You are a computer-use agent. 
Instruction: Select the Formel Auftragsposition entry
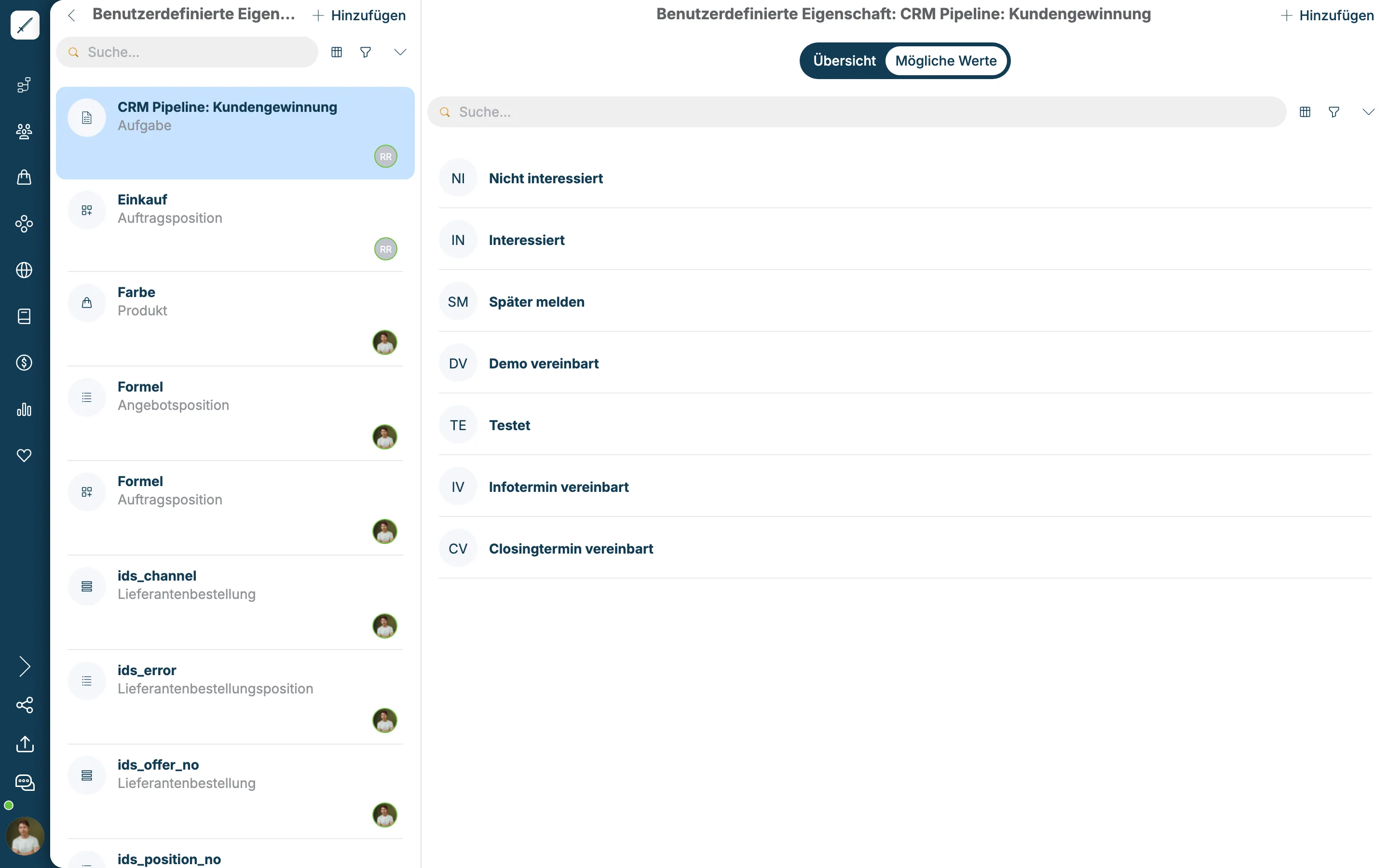coord(235,508)
